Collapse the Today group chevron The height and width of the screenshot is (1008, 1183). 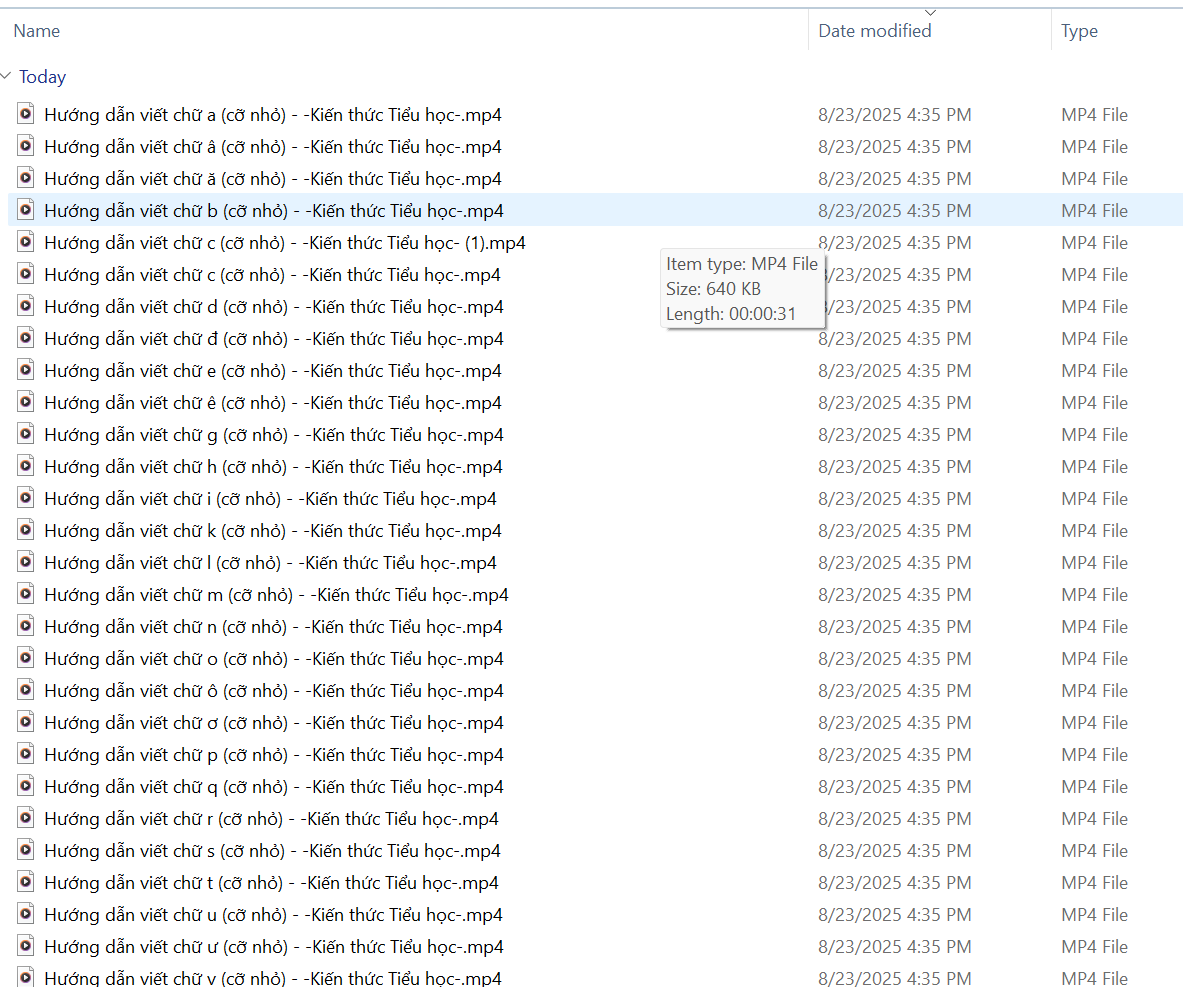[7, 77]
